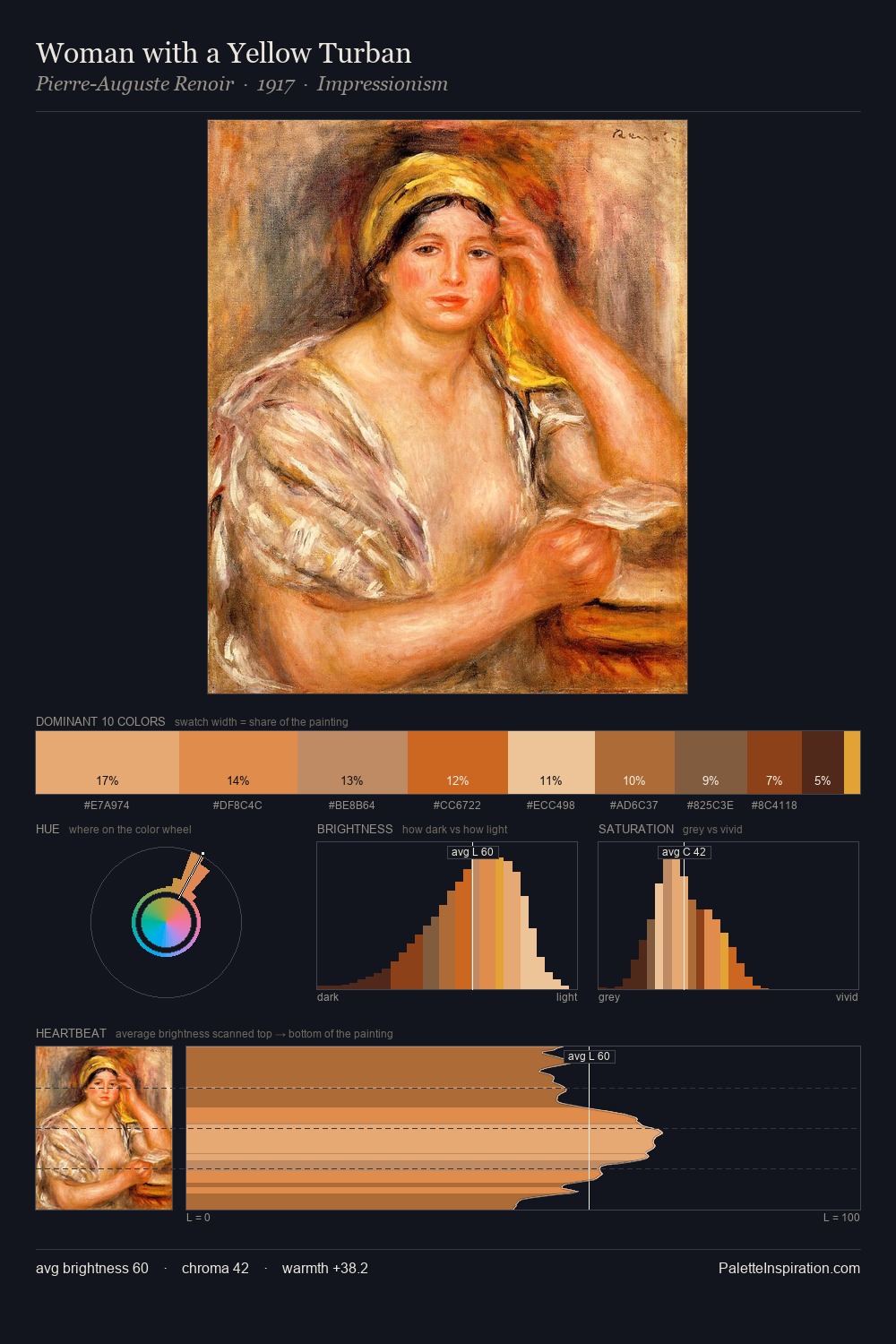
Task: Select the hex label #AD6C37
Action: (x=634, y=806)
